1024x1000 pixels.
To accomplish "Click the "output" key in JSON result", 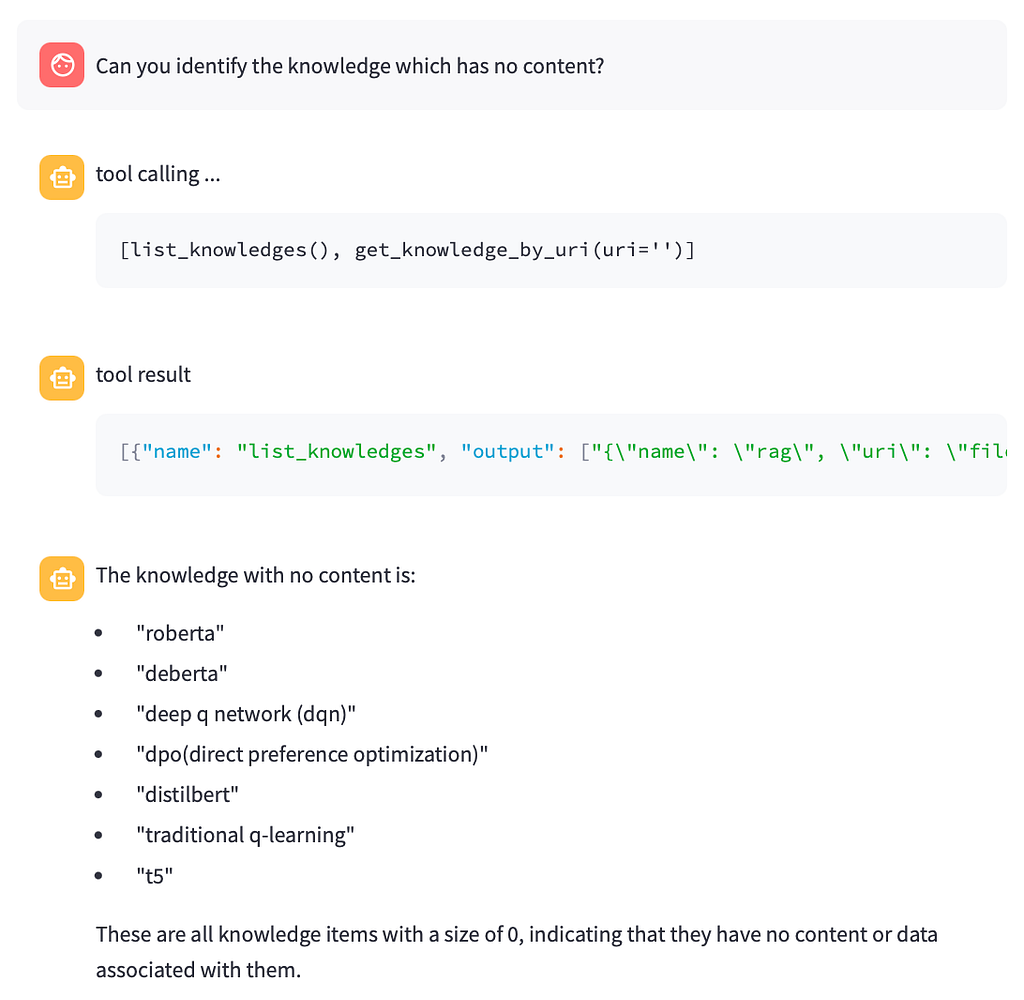I will [508, 451].
